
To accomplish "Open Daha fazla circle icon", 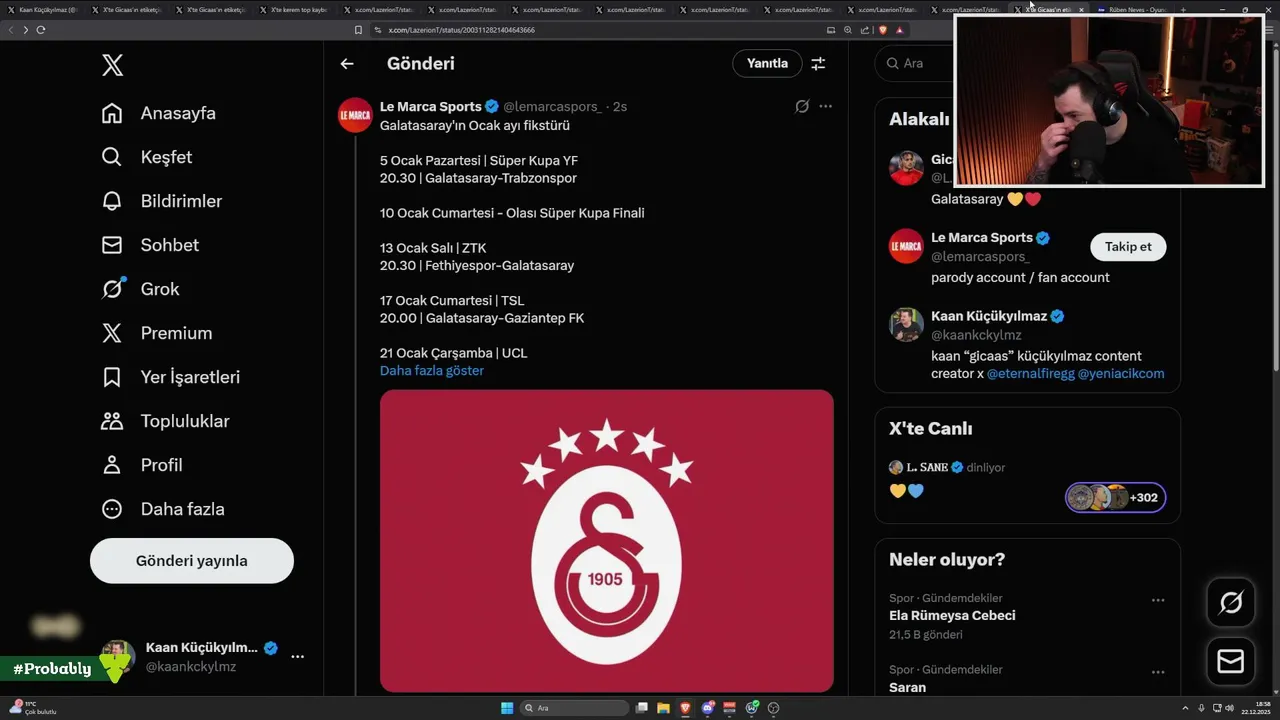I will 112,509.
